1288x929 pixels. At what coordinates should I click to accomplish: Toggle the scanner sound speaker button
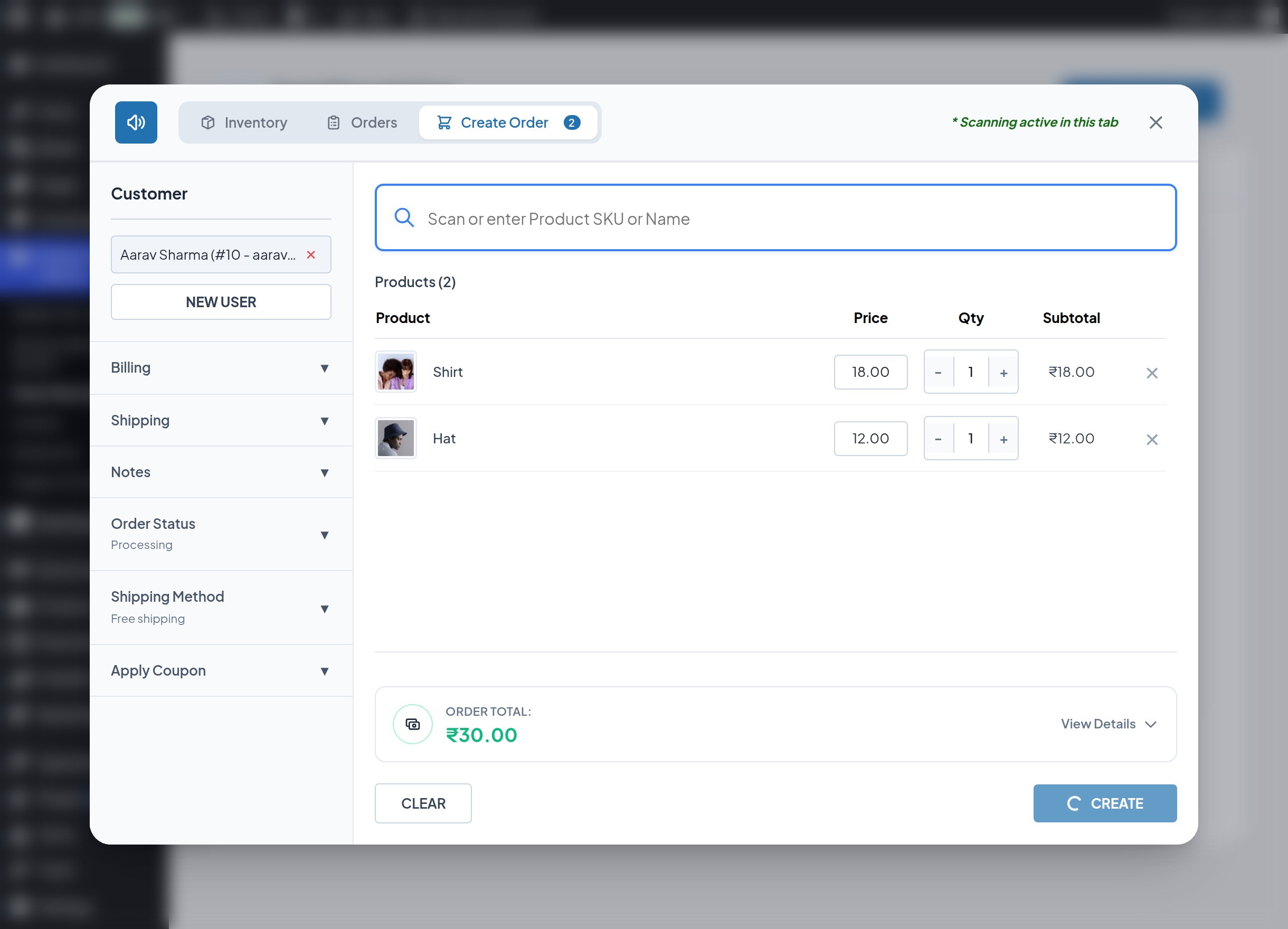(136, 122)
